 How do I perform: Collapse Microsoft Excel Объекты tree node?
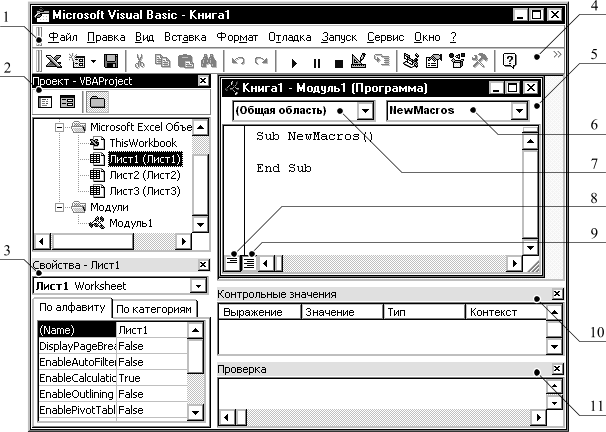(59, 127)
